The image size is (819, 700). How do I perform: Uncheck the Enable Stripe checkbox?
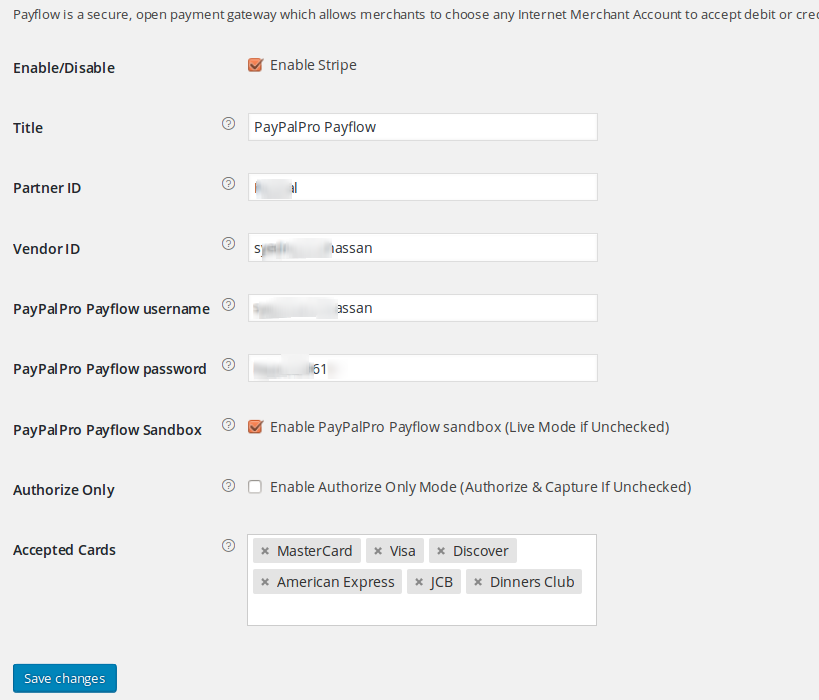coord(255,65)
